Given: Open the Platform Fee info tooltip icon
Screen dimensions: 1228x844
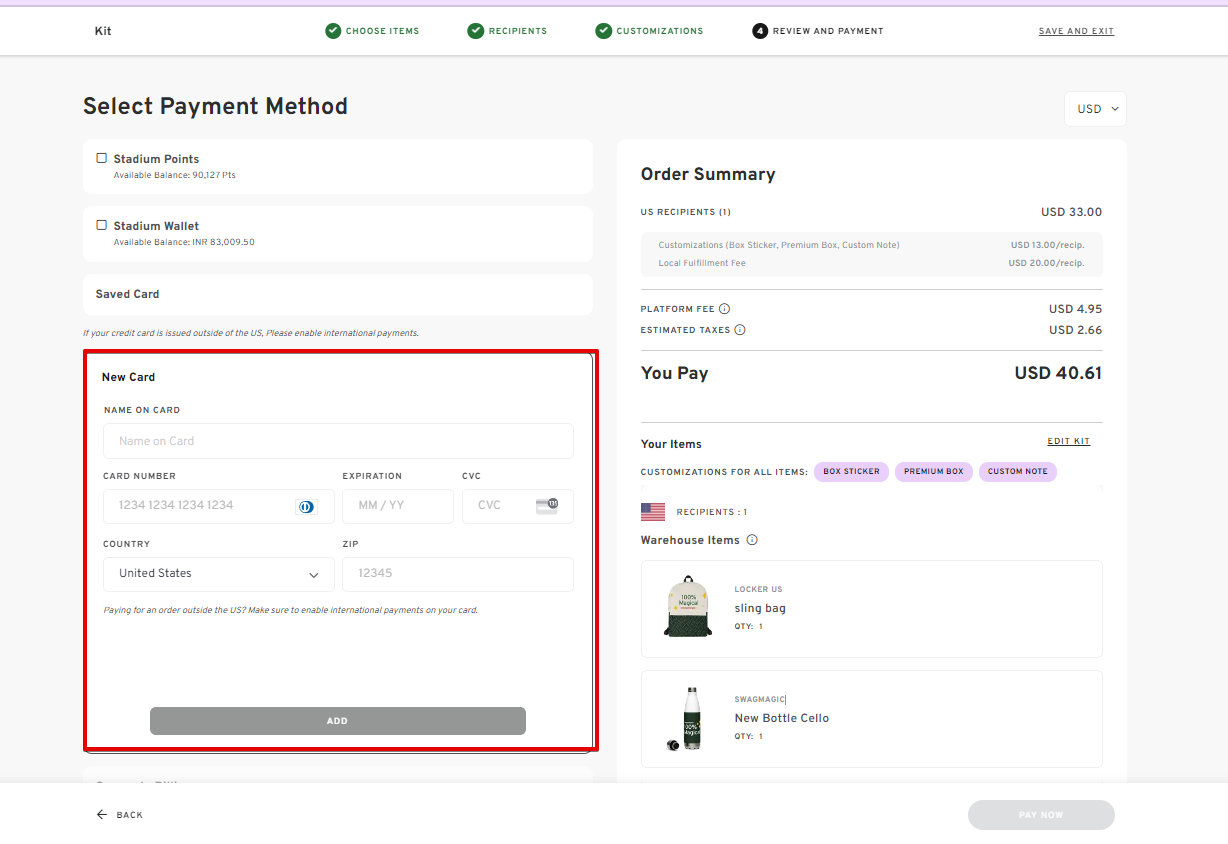Looking at the screenshot, I should [722, 308].
